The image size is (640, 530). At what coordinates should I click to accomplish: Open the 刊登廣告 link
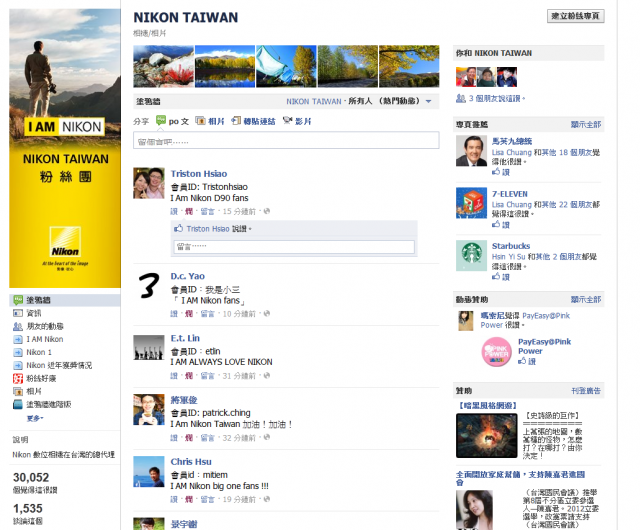coord(586,391)
